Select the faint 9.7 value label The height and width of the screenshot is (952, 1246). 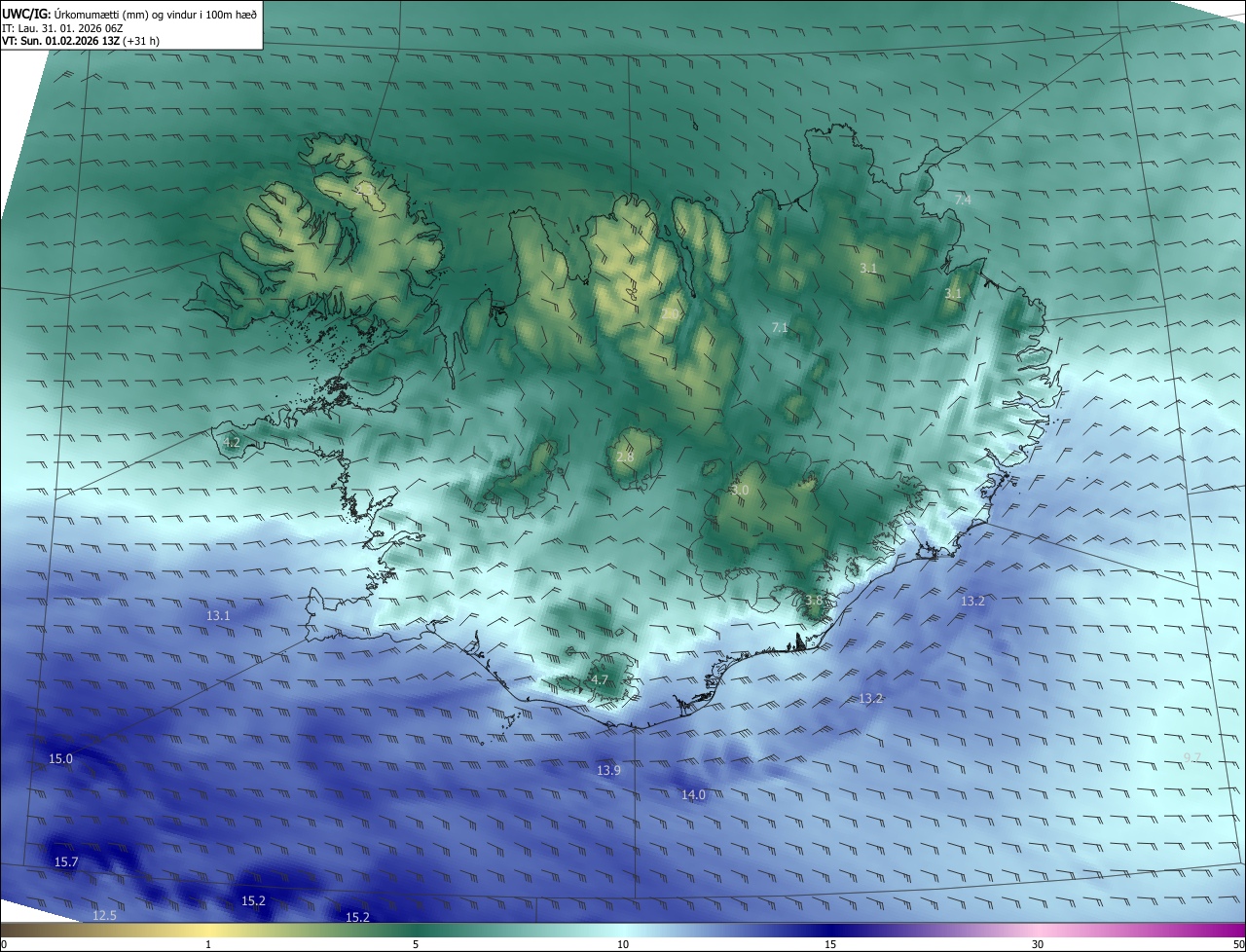[1192, 757]
